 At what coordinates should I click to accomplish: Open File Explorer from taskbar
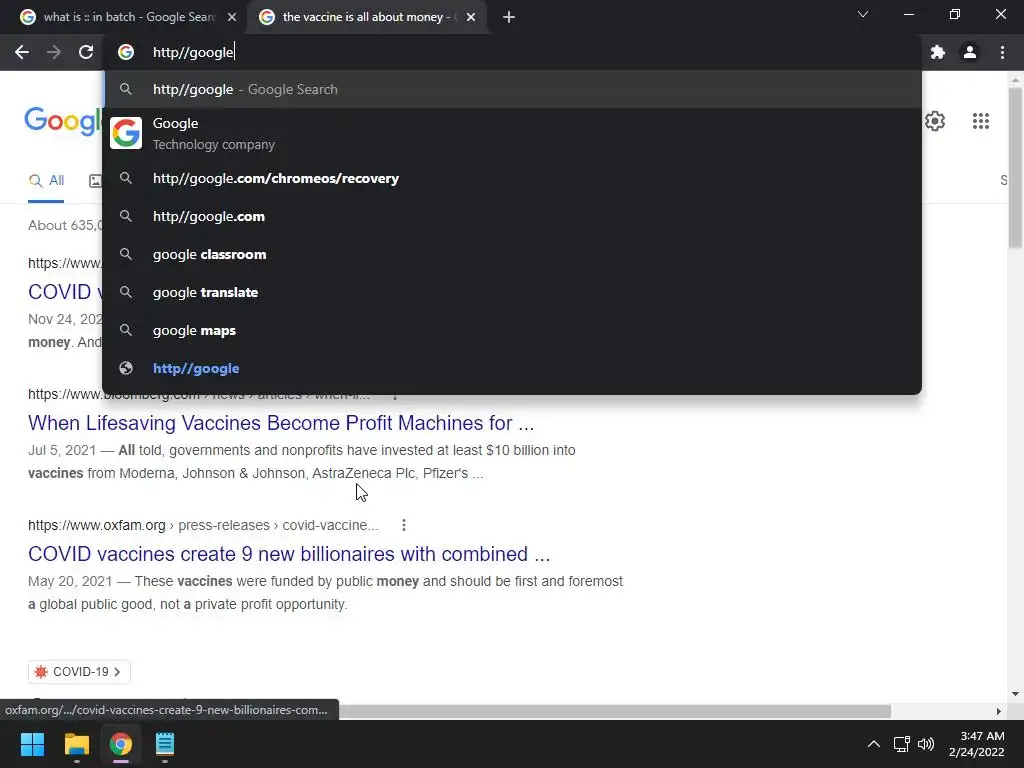76,744
